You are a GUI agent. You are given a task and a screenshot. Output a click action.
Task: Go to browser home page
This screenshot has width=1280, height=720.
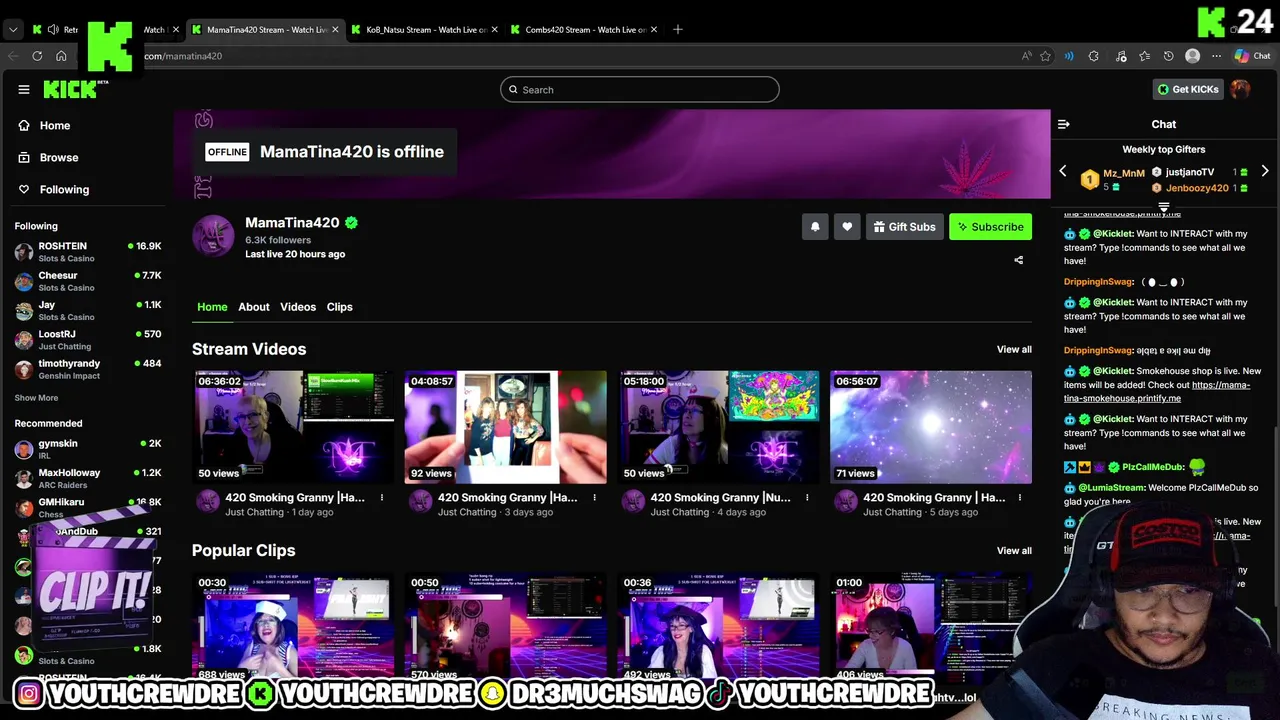pyautogui.click(x=61, y=56)
